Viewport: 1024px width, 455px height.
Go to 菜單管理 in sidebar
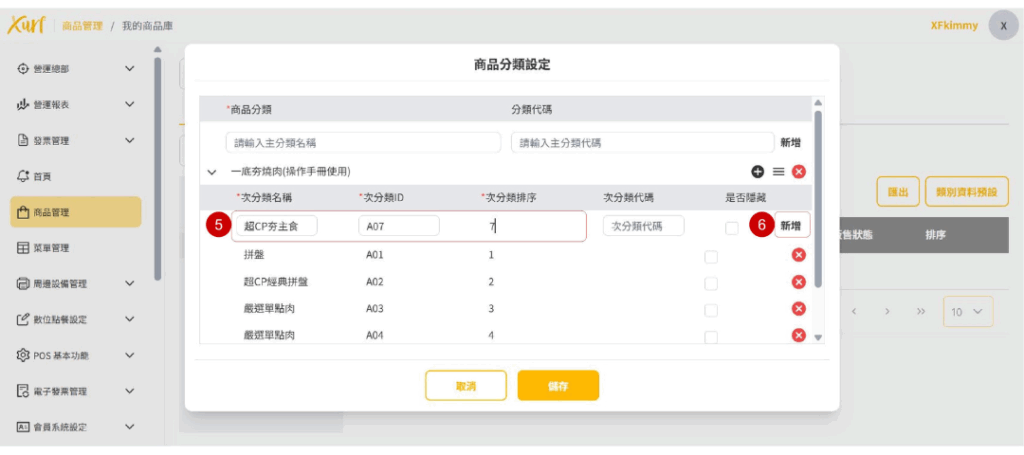pyautogui.click(x=58, y=248)
